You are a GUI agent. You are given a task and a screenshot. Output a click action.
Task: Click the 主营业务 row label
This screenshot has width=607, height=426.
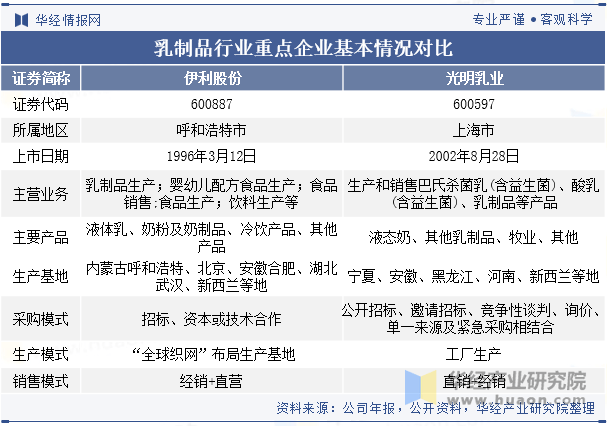[x=41, y=194]
